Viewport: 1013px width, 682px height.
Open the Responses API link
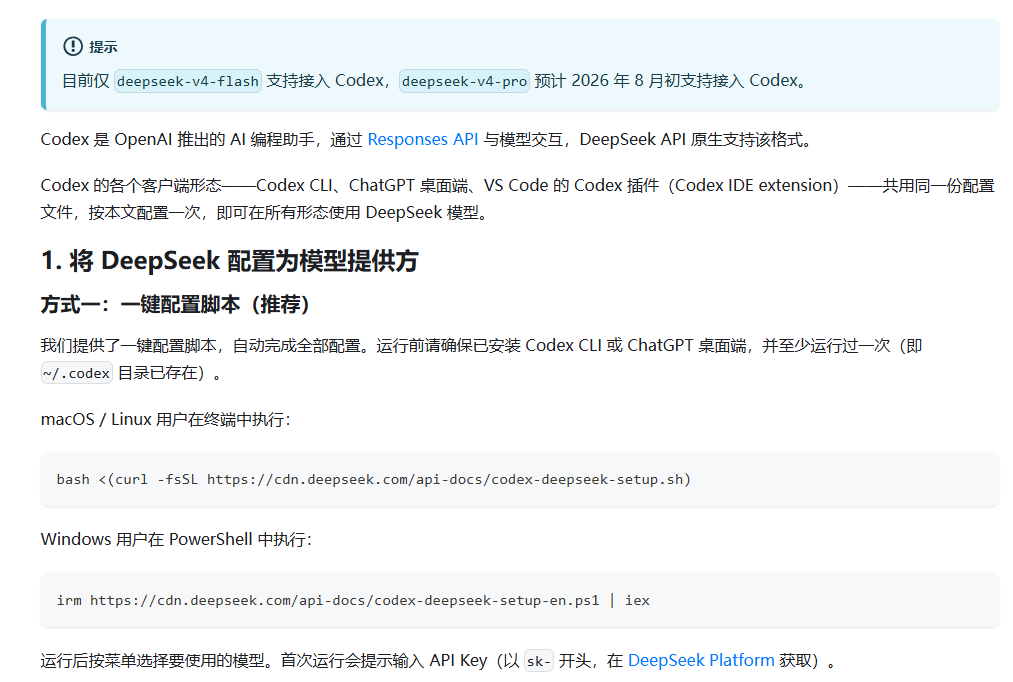tap(423, 140)
